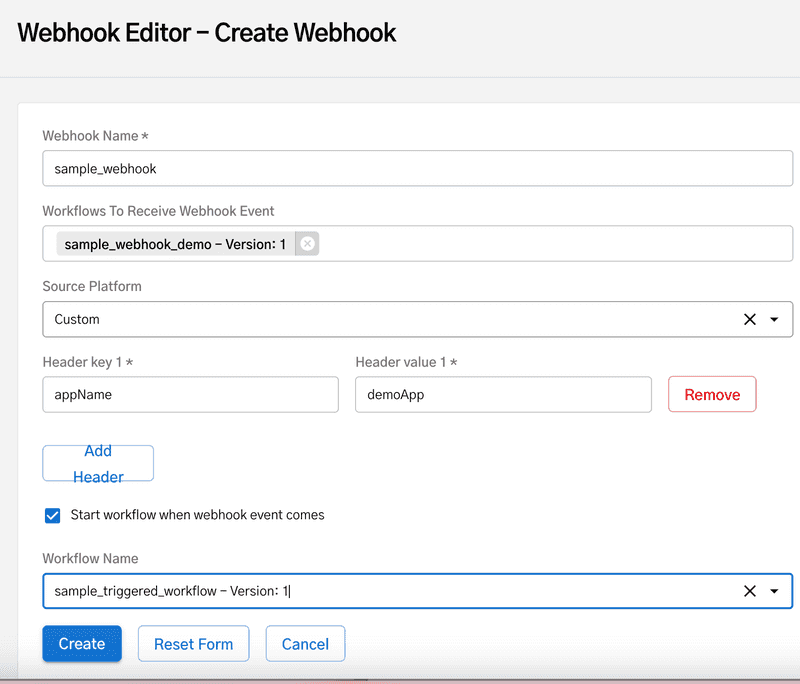Expand the Workflows To Receive Webhook Event field
Viewport: 800px width, 684px height.
[500, 243]
